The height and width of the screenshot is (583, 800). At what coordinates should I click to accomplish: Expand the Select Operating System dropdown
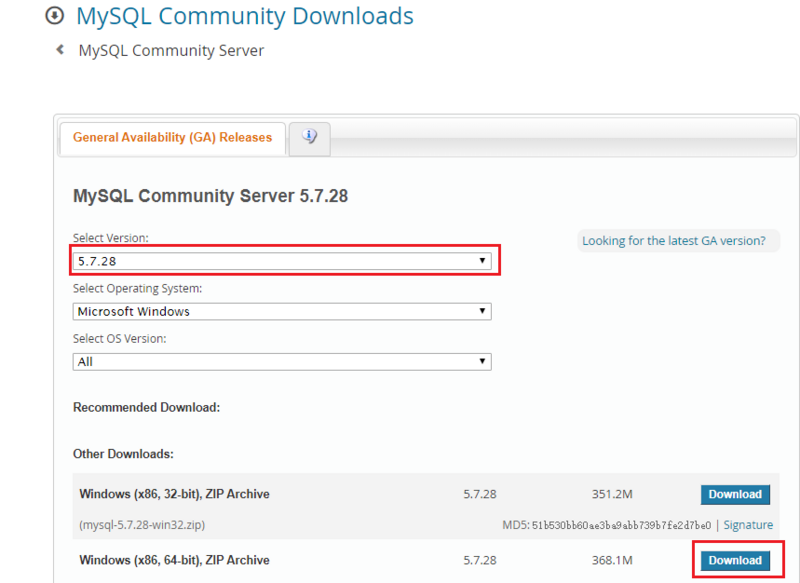(283, 311)
